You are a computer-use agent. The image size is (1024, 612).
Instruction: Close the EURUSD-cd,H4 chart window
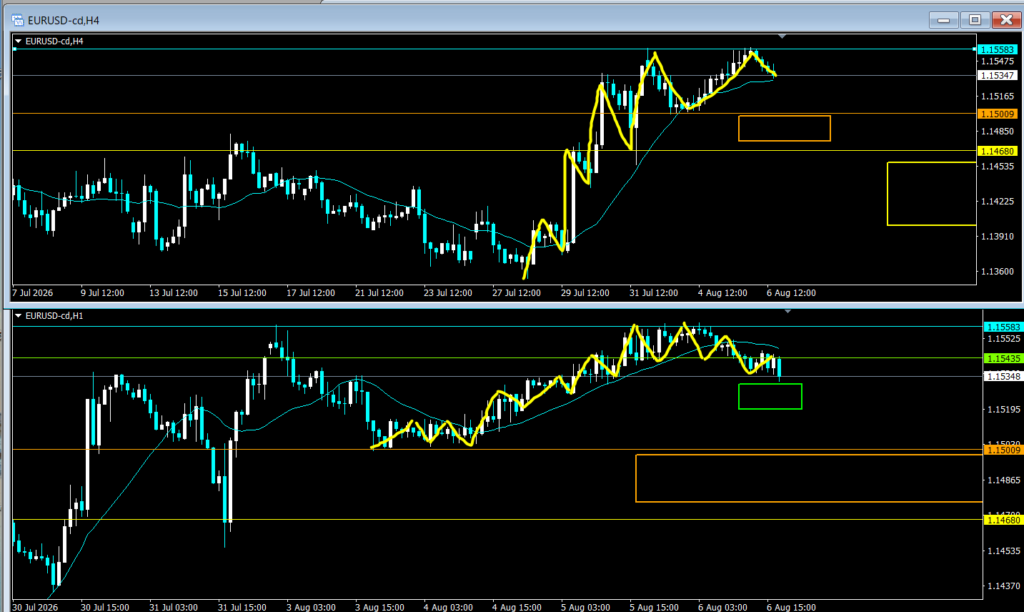[1006, 20]
